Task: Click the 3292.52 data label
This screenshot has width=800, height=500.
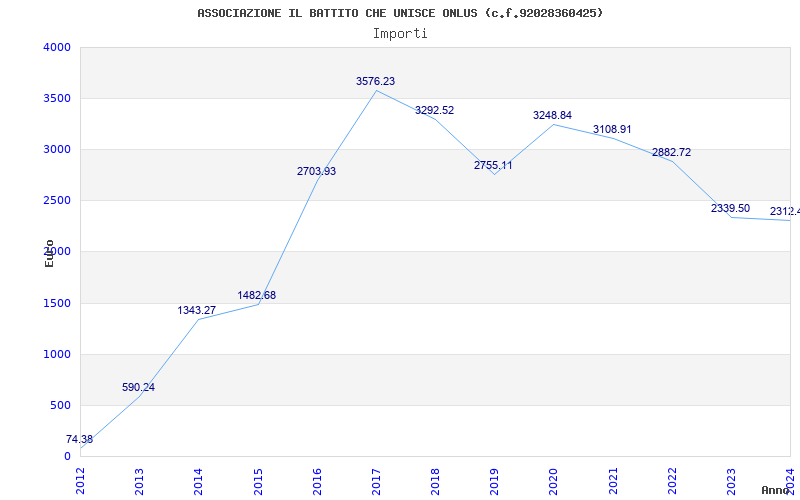Action: (x=434, y=110)
